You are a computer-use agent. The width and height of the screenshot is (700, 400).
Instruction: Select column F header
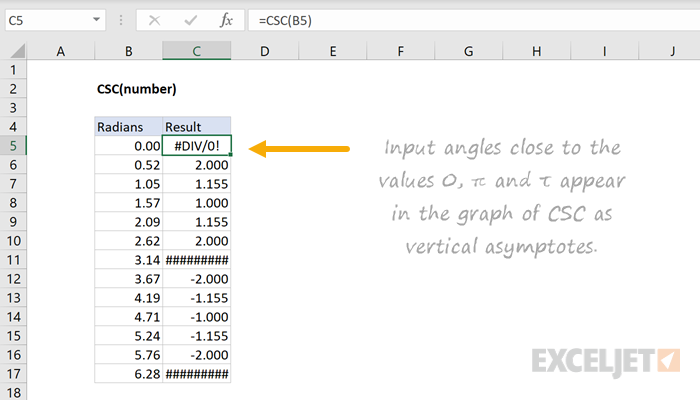(400, 51)
